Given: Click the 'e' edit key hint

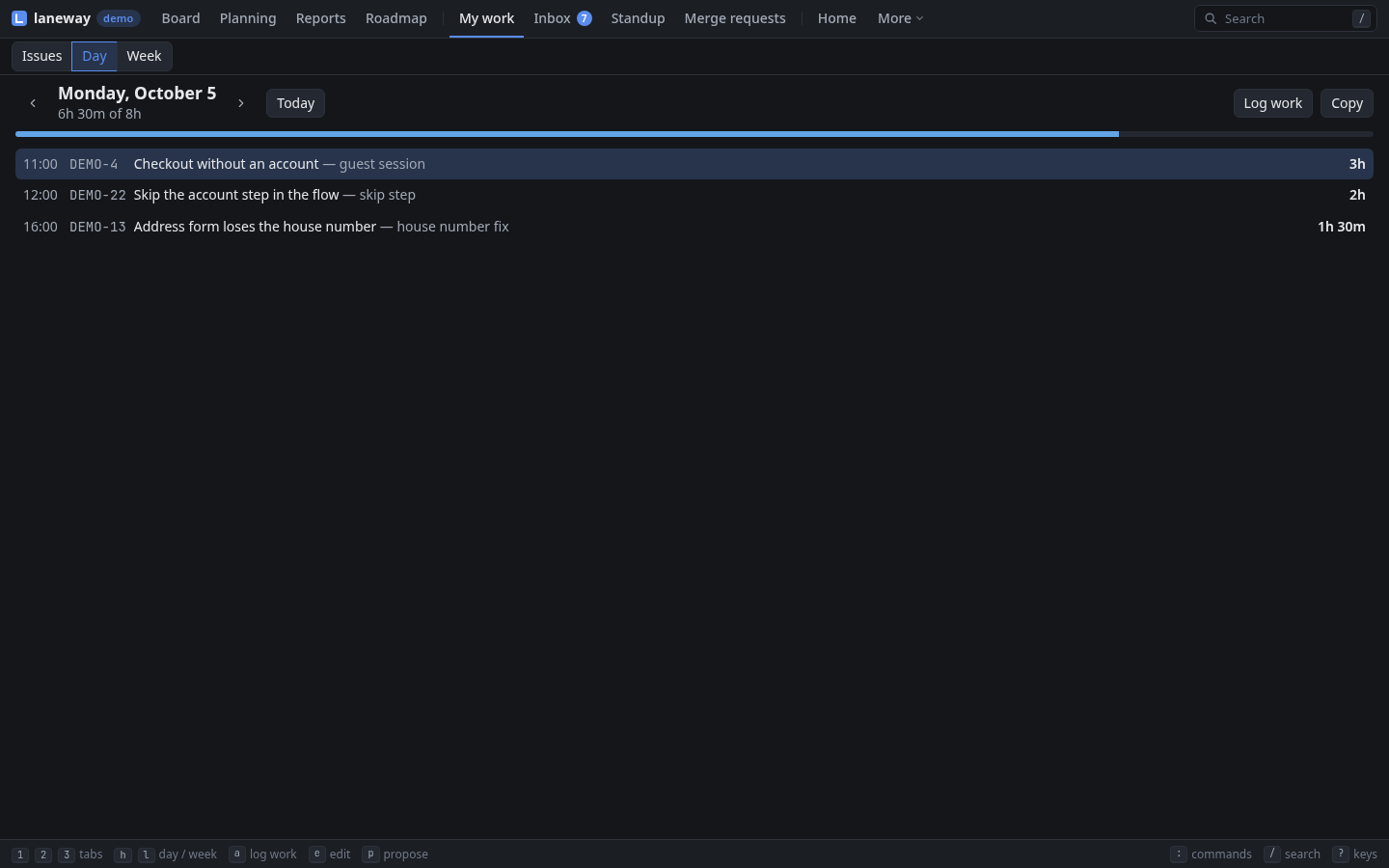Looking at the screenshot, I should pos(317,854).
